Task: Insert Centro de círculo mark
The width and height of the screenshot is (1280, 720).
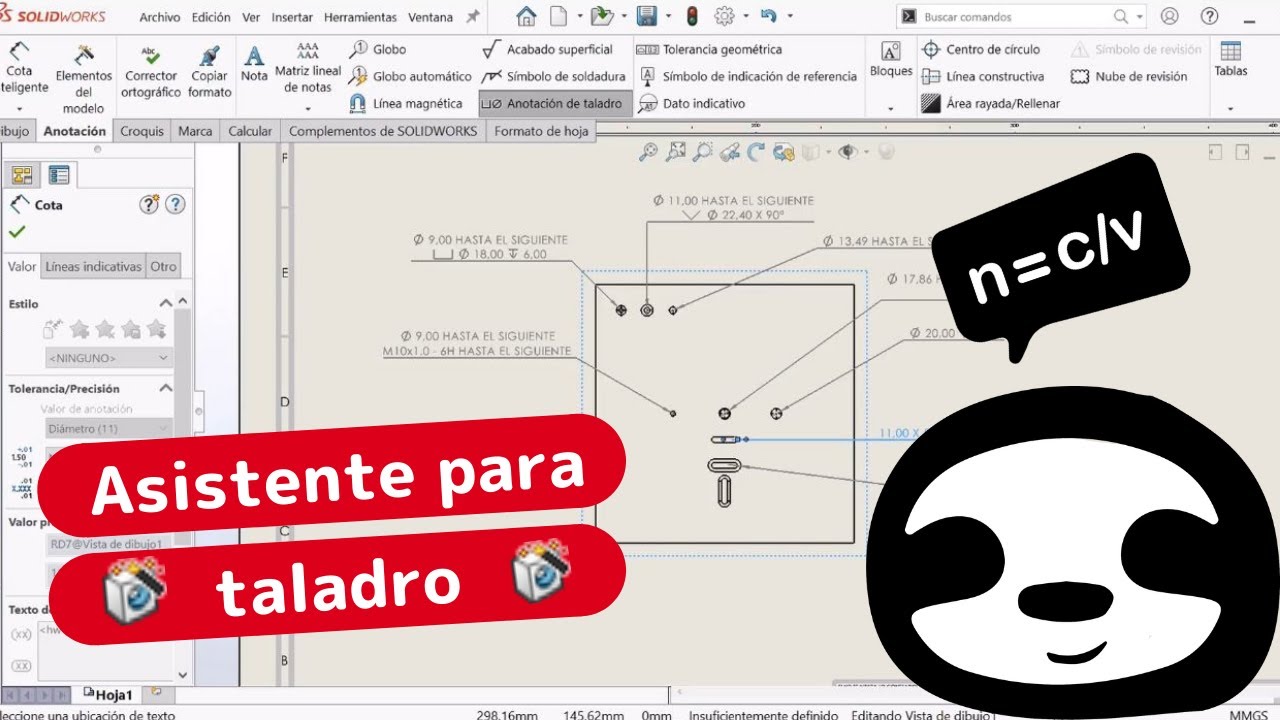Action: click(x=982, y=49)
